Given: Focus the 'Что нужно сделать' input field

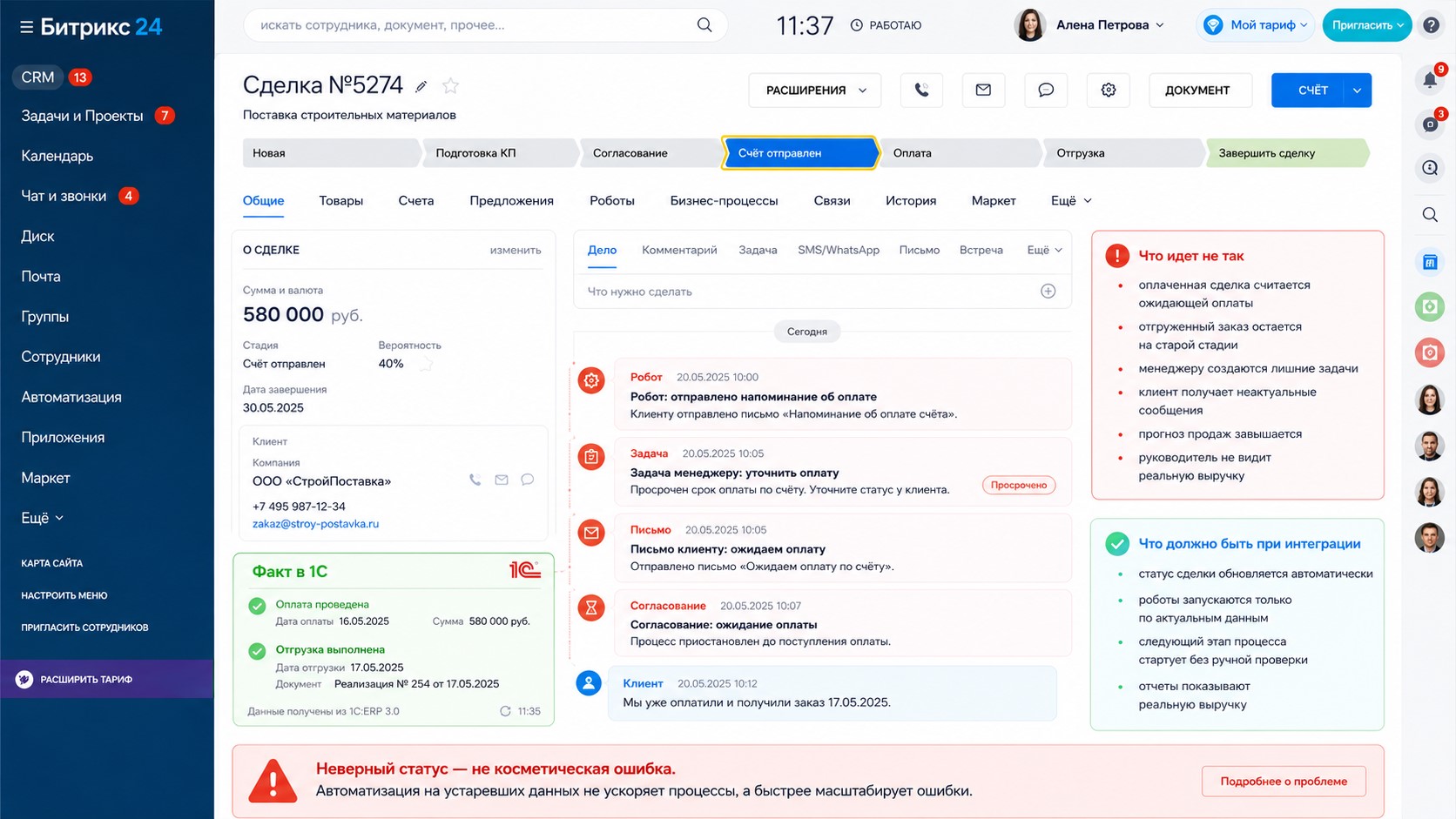Looking at the screenshot, I should click(x=822, y=292).
